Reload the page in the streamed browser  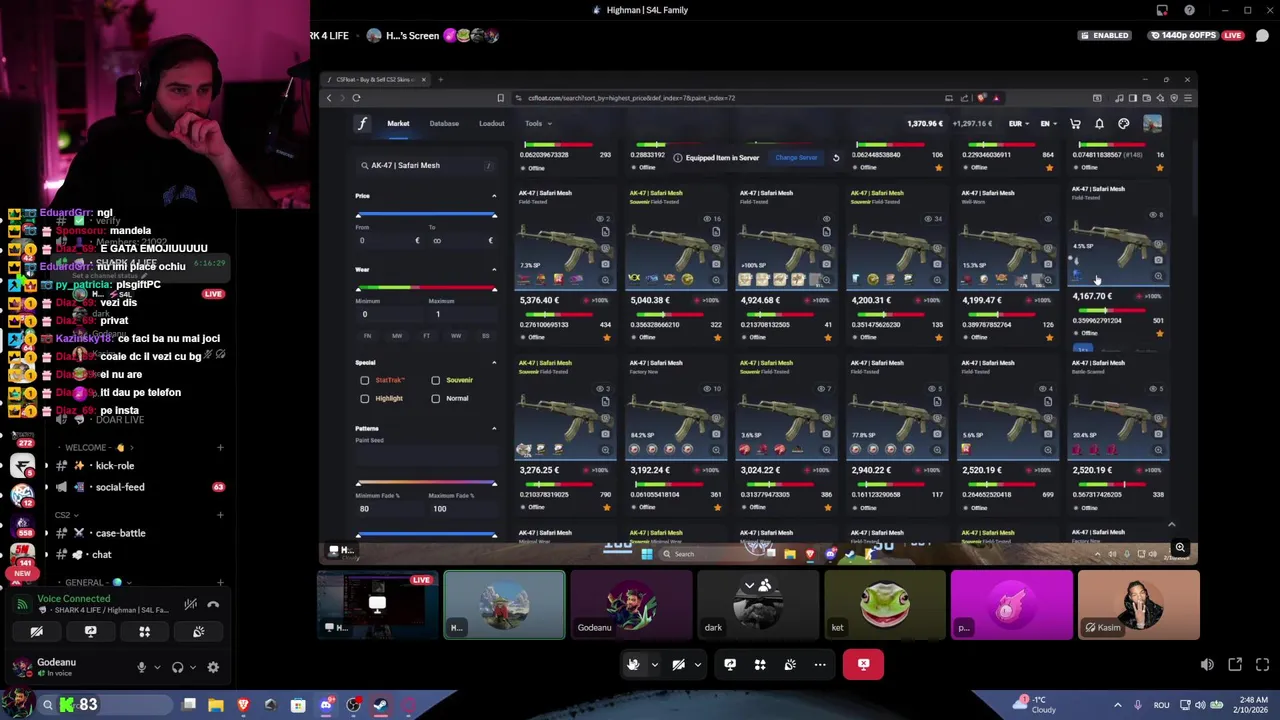pyautogui.click(x=356, y=98)
